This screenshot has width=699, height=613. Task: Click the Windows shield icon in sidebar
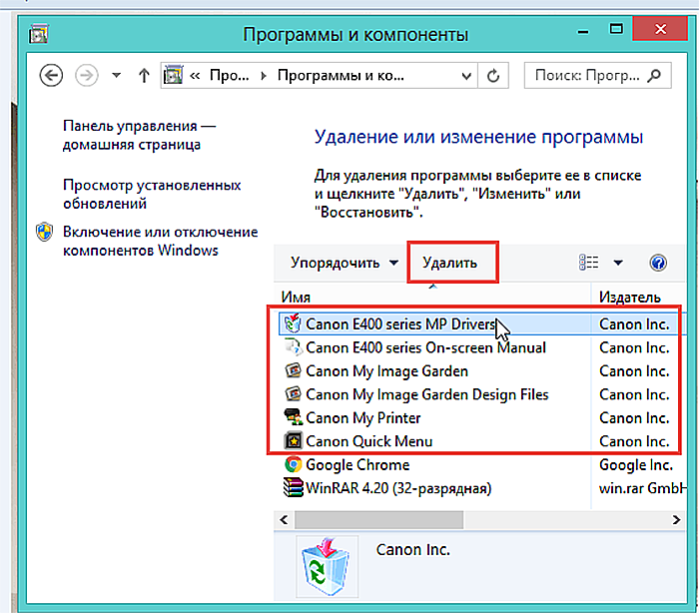[x=44, y=232]
